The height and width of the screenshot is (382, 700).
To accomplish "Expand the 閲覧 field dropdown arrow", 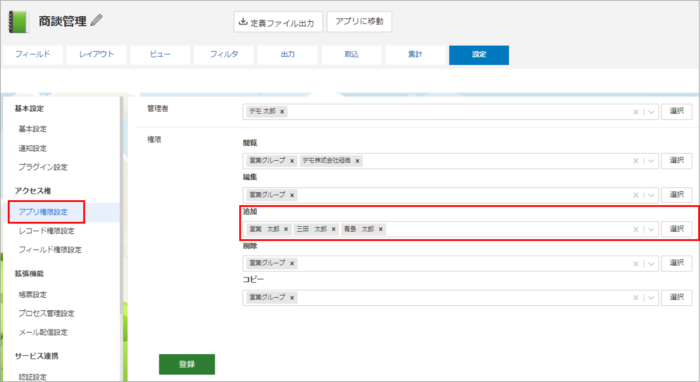I will tap(651, 161).
